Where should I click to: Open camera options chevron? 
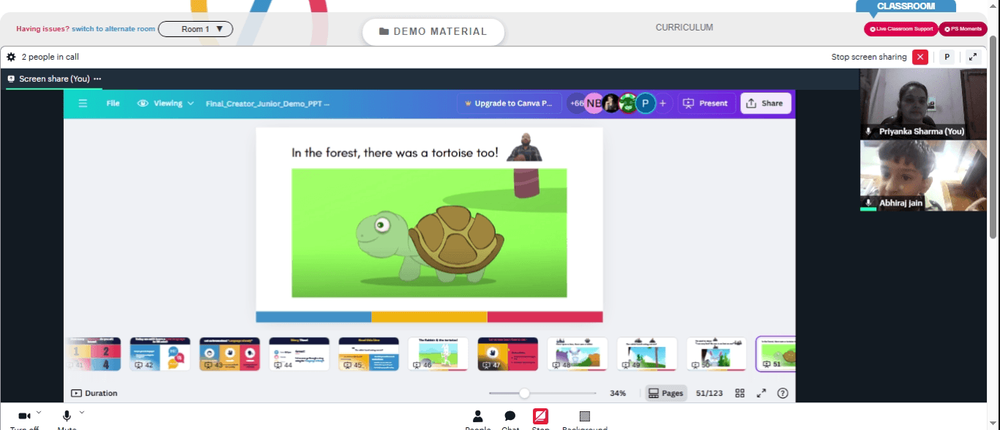39,413
